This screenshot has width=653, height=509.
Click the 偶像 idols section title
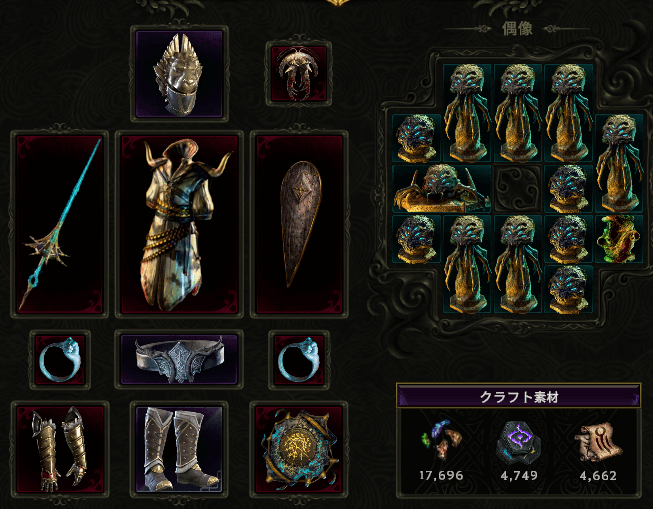[518, 28]
